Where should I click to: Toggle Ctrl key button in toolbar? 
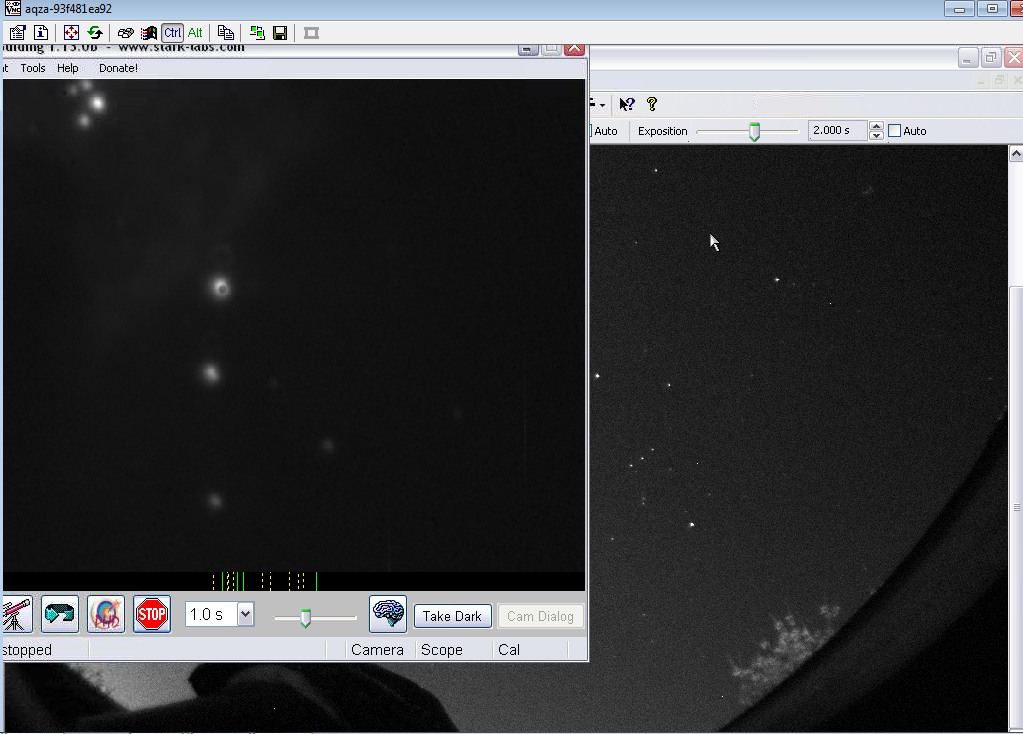point(173,33)
